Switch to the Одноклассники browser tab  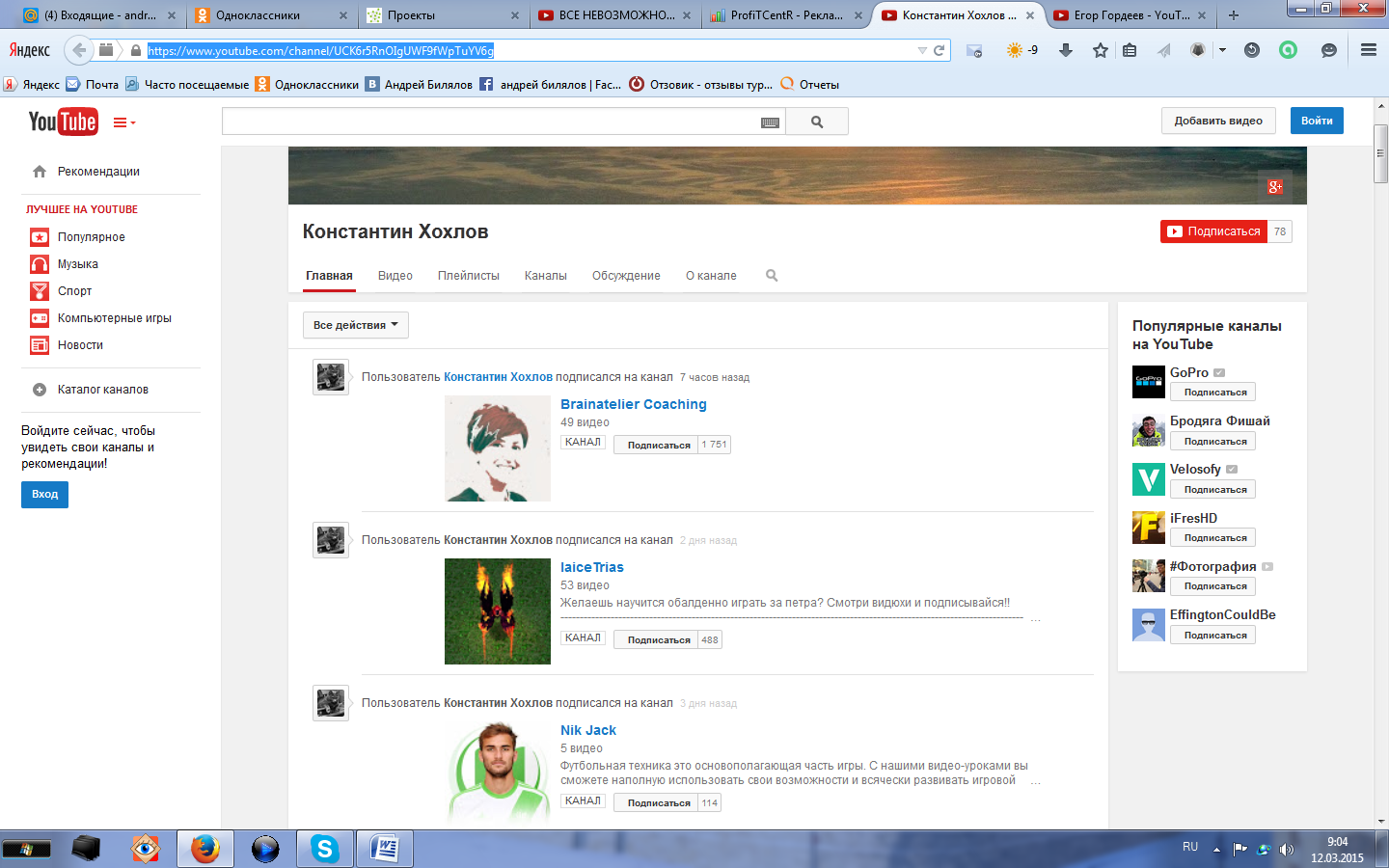270,15
